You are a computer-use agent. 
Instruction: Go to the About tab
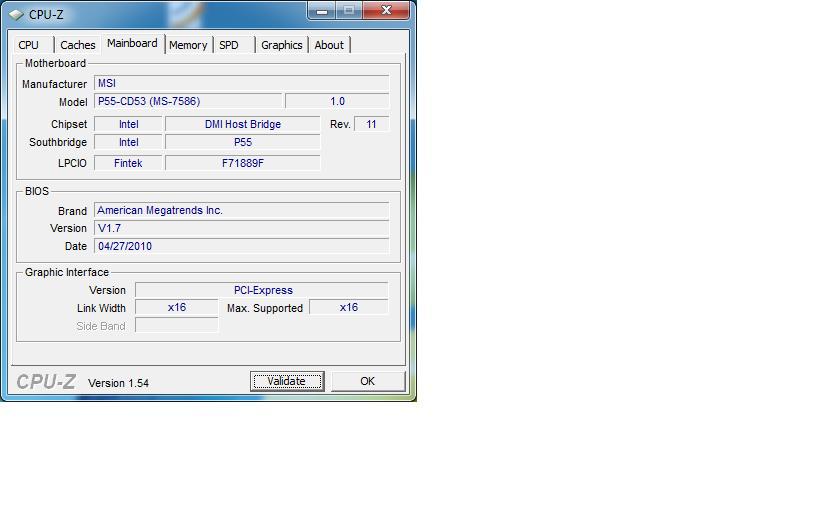click(x=329, y=45)
